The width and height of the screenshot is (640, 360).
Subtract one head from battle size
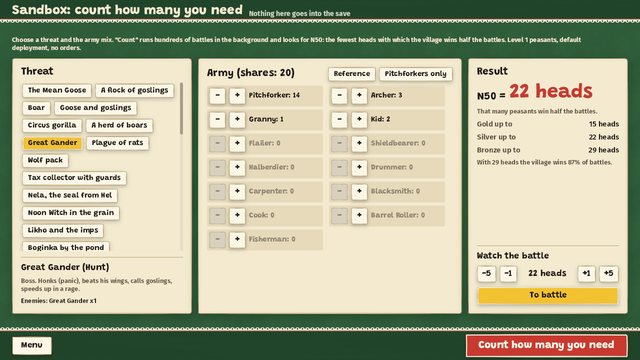tap(508, 273)
